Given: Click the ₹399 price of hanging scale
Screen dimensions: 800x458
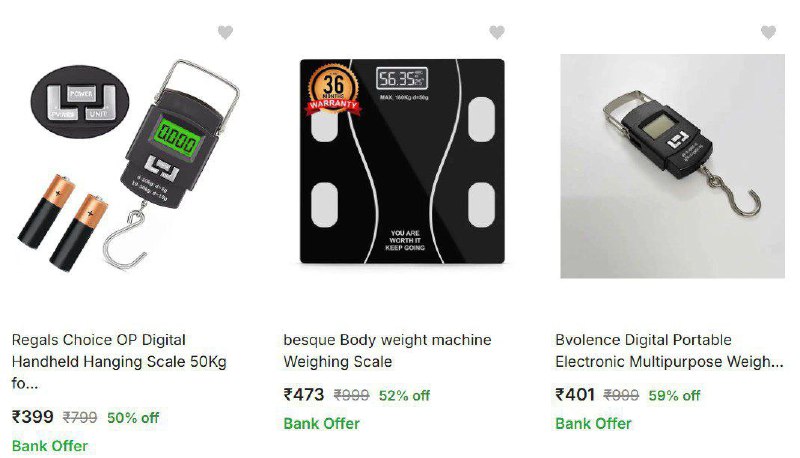Looking at the screenshot, I should tap(33, 417).
